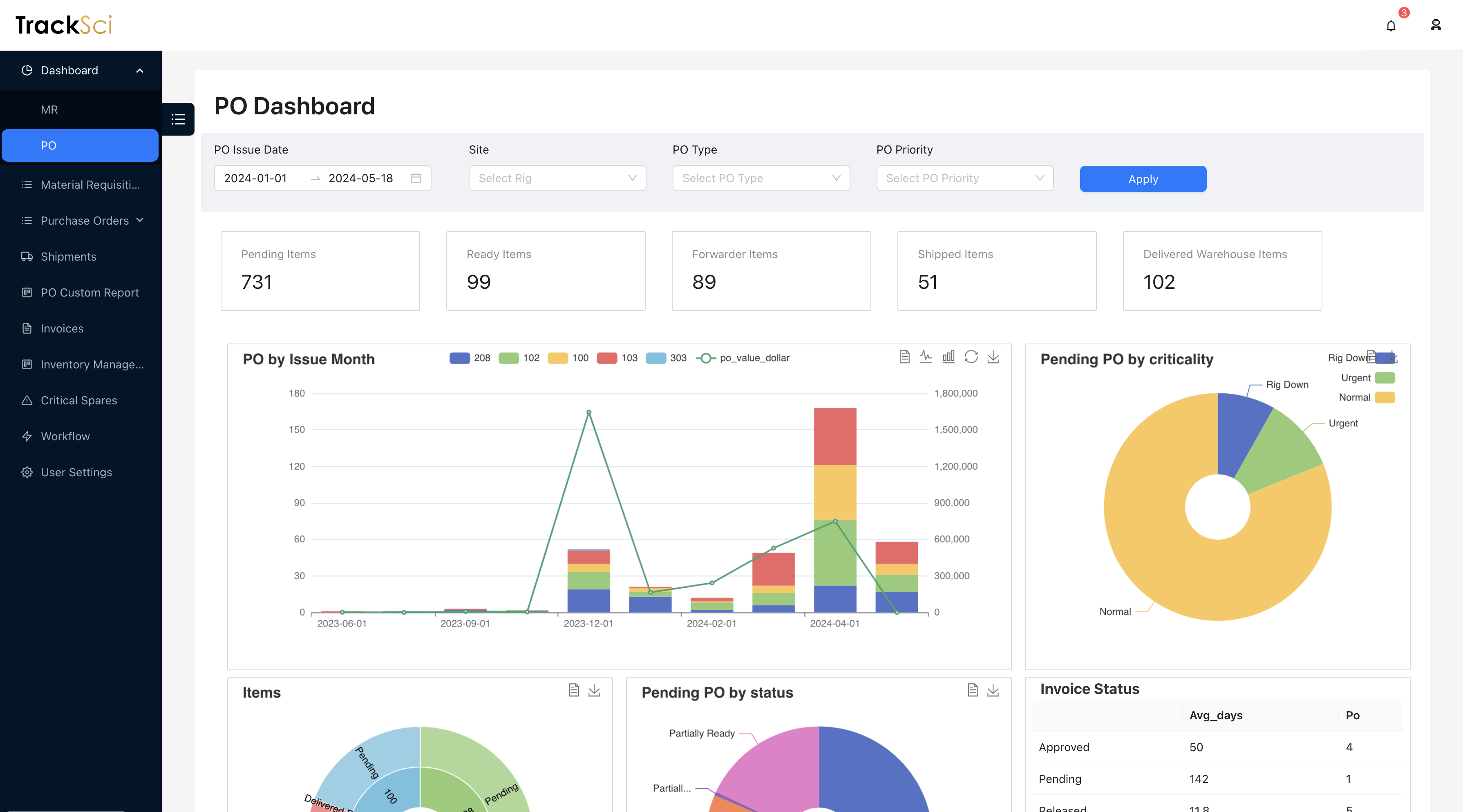
Task: Click the Workflow lightning icon
Action: tap(27, 436)
